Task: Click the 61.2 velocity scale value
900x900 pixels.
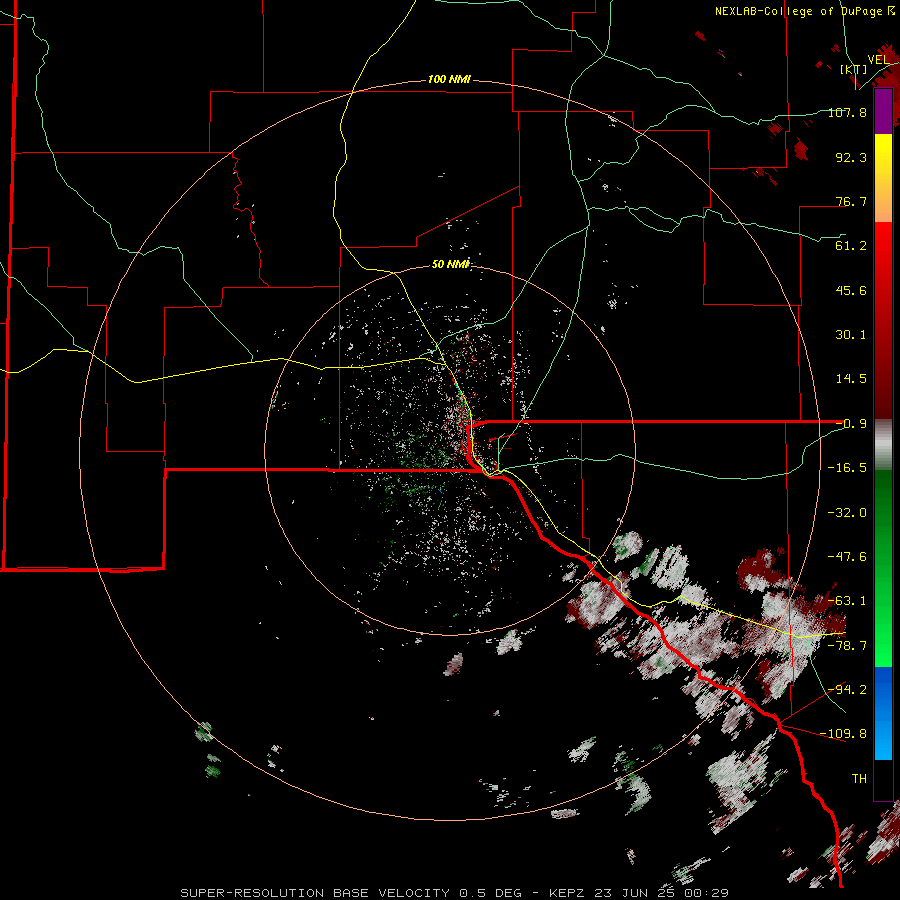Action: [851, 246]
